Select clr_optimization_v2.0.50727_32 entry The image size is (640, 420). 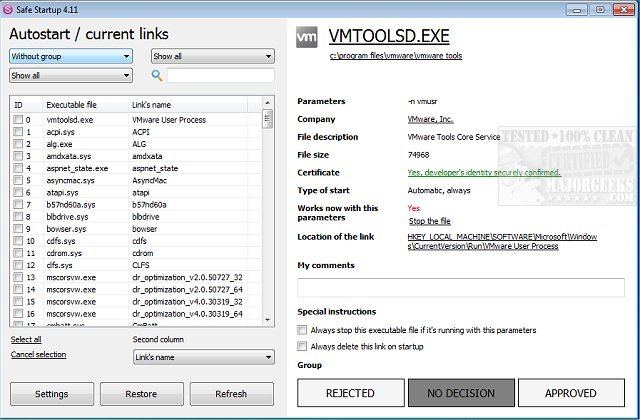coord(187,277)
